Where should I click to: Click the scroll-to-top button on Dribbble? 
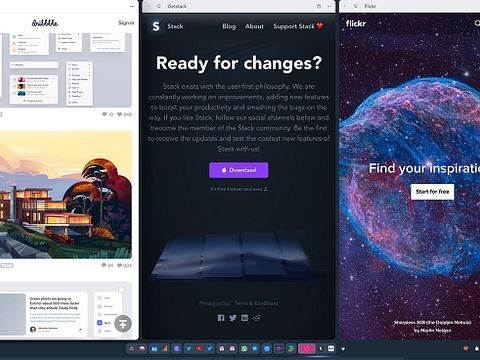tap(123, 324)
